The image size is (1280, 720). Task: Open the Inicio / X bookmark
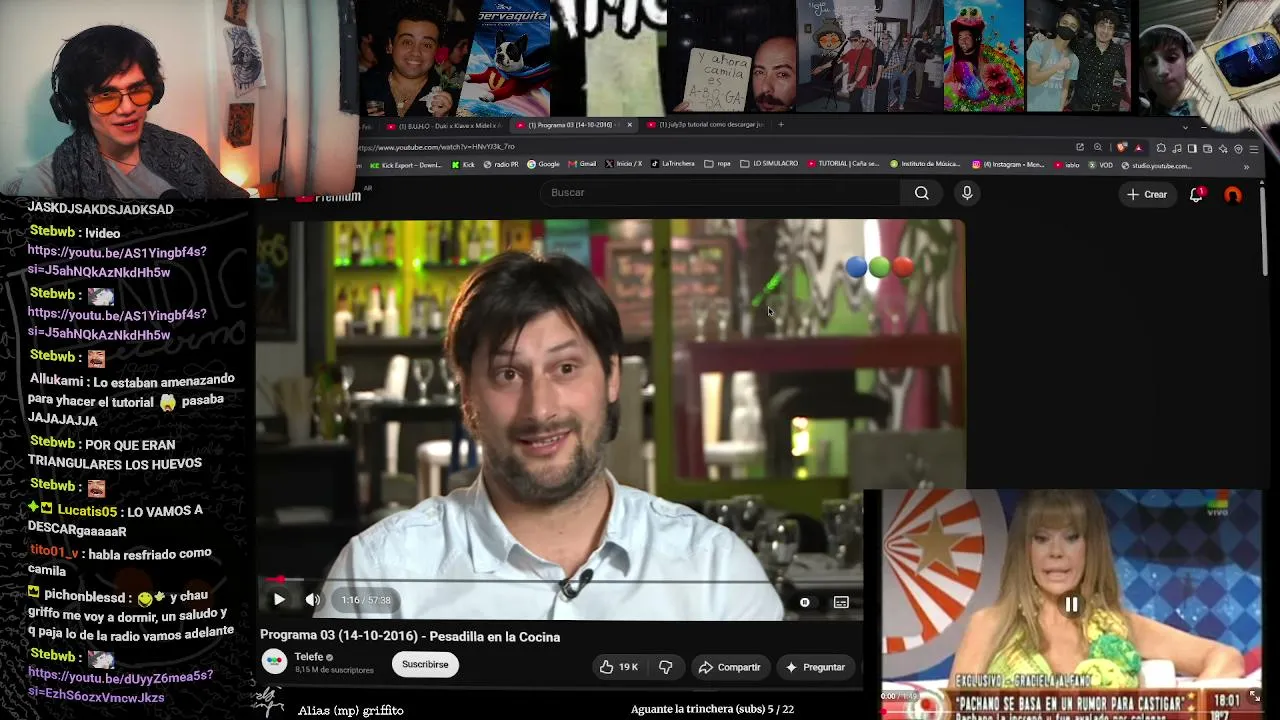[623, 165]
